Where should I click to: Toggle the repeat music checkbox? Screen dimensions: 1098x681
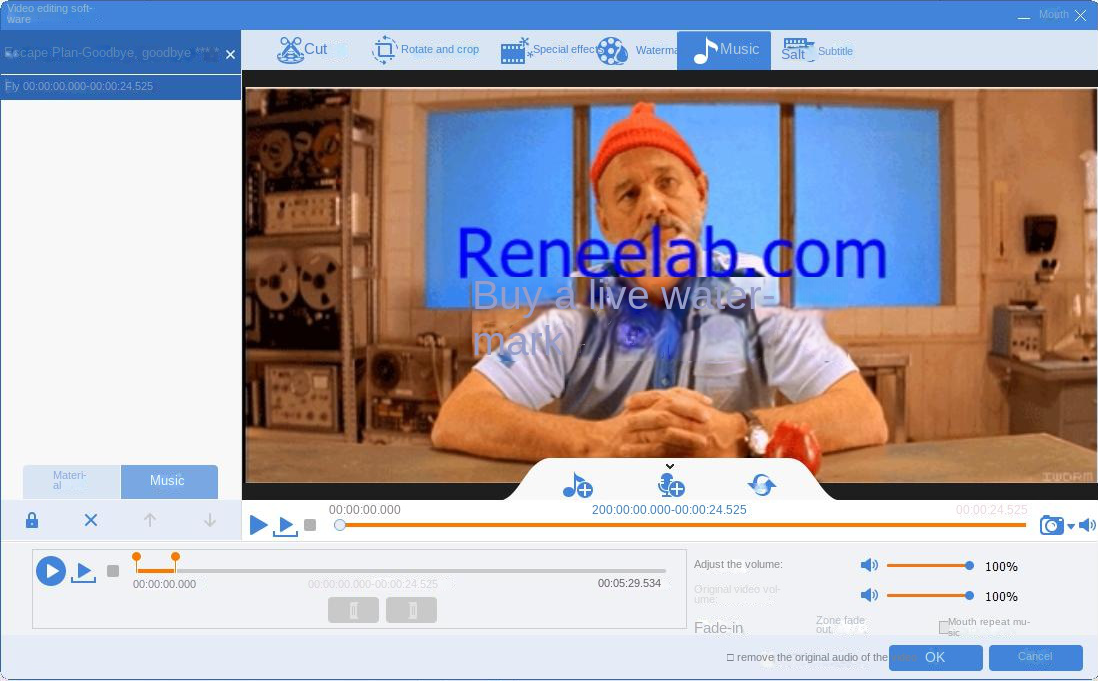click(944, 627)
